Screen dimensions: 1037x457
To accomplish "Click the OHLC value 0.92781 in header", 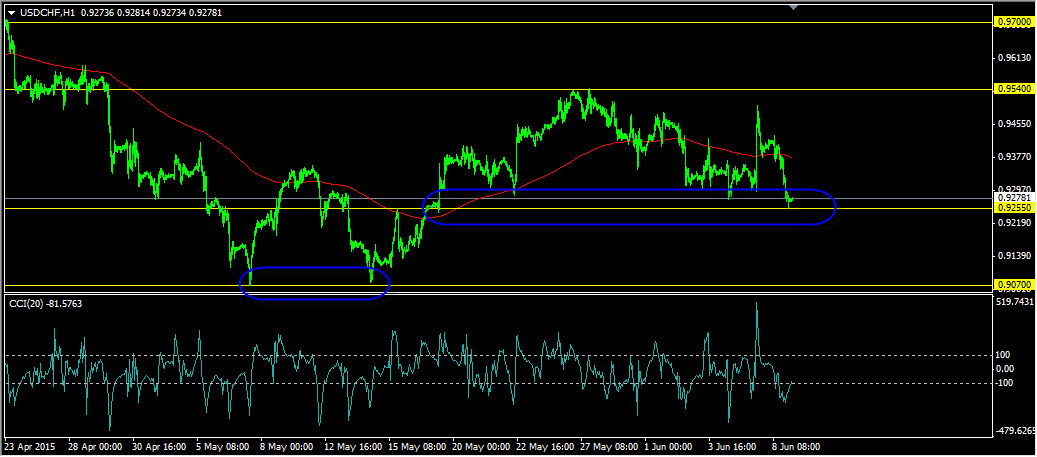I will pyautogui.click(x=204, y=13).
